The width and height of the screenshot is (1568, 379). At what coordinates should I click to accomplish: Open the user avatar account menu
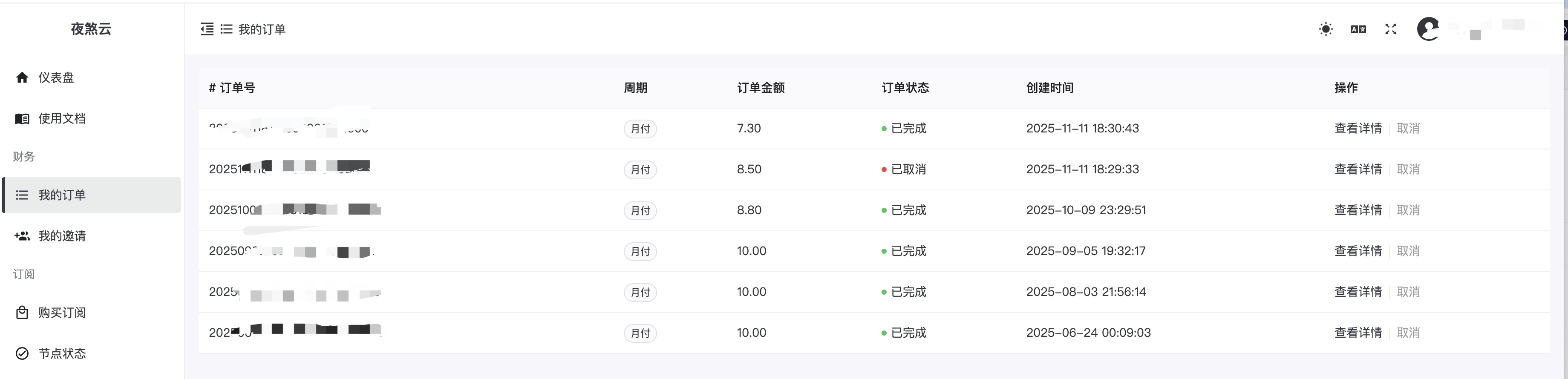[x=1428, y=29]
